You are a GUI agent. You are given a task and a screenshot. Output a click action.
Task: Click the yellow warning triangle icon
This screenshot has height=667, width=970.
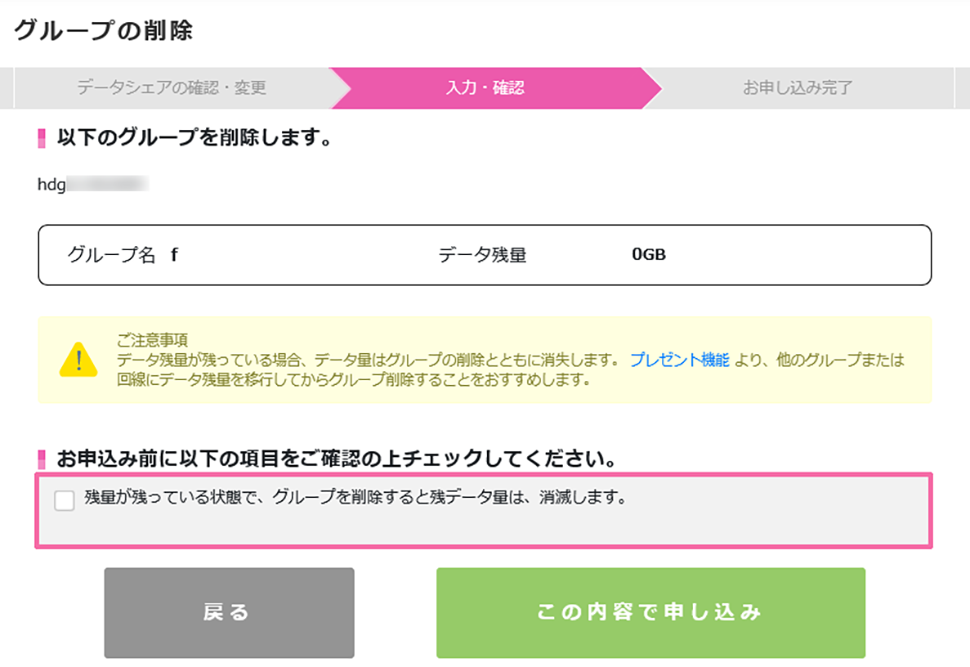79,358
